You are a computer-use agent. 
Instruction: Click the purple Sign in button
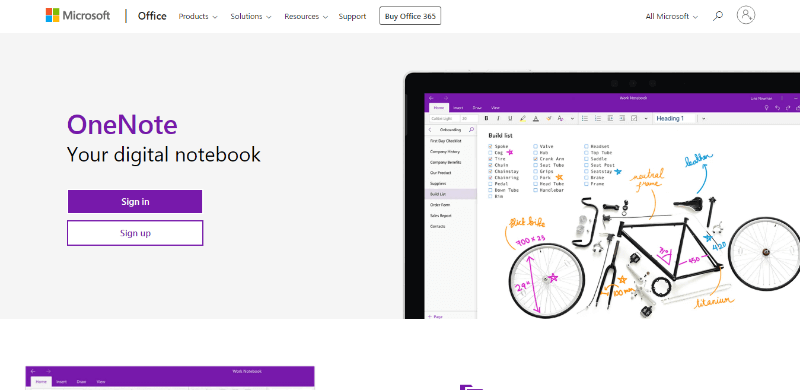point(135,202)
